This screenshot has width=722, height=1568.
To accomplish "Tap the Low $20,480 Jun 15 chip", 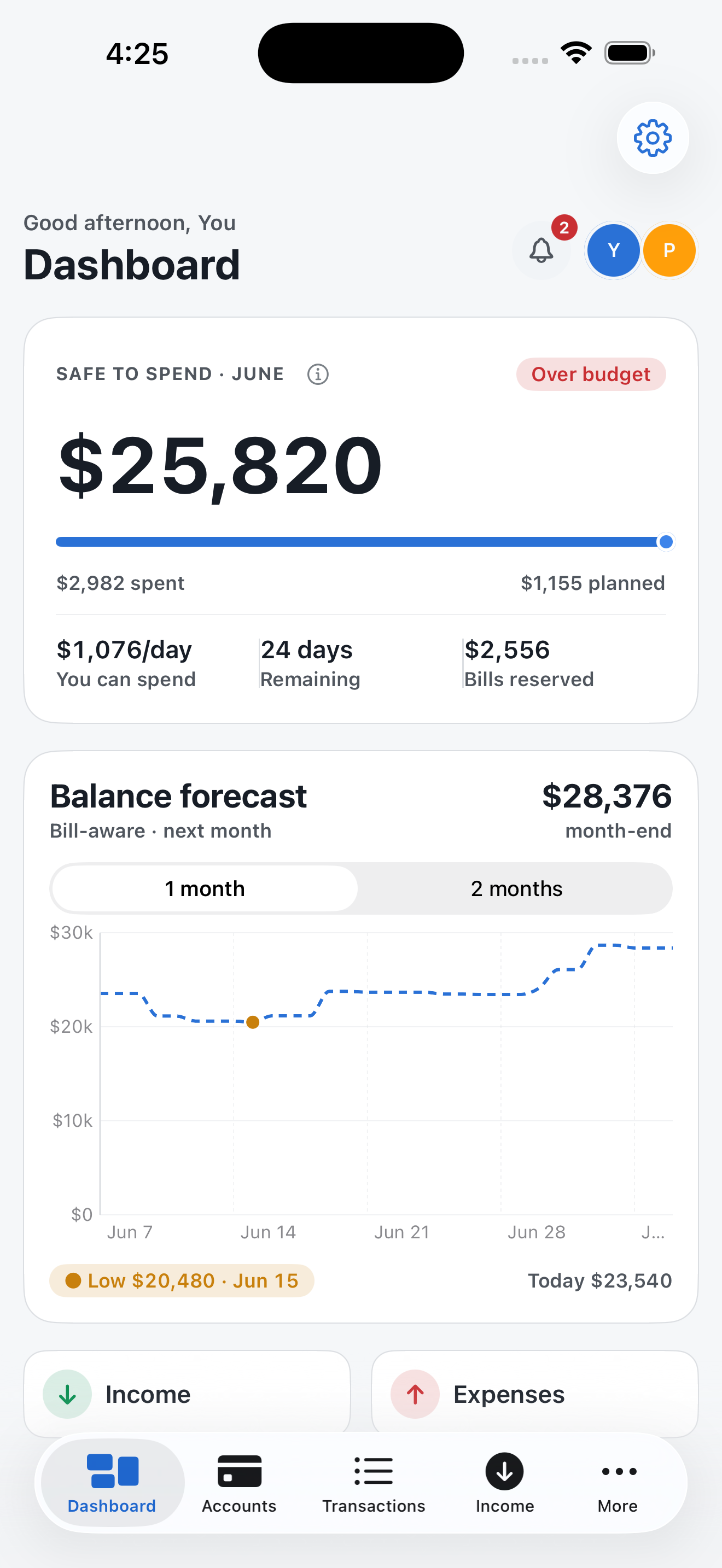I will [x=182, y=1280].
